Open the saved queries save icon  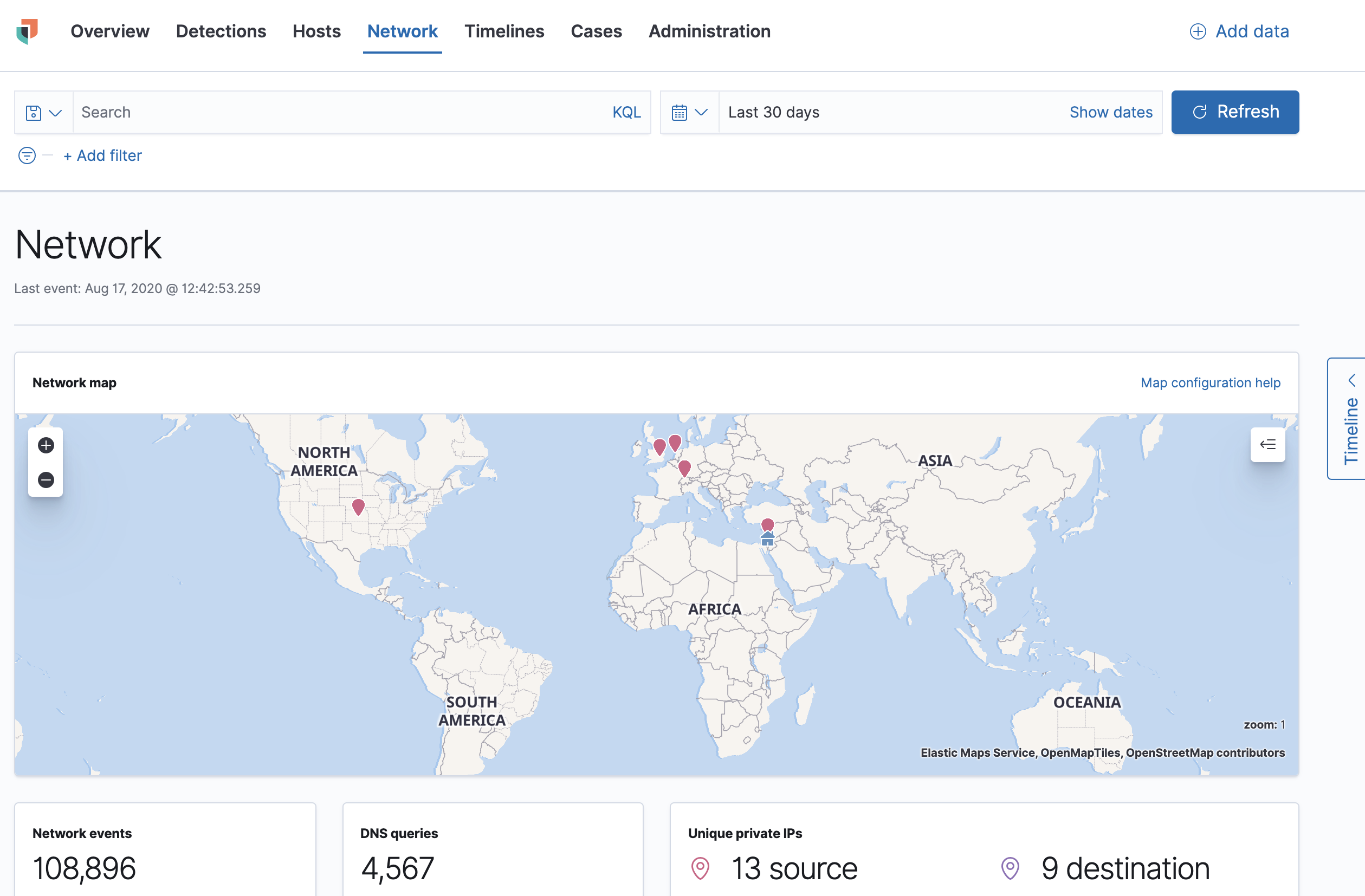coord(33,112)
